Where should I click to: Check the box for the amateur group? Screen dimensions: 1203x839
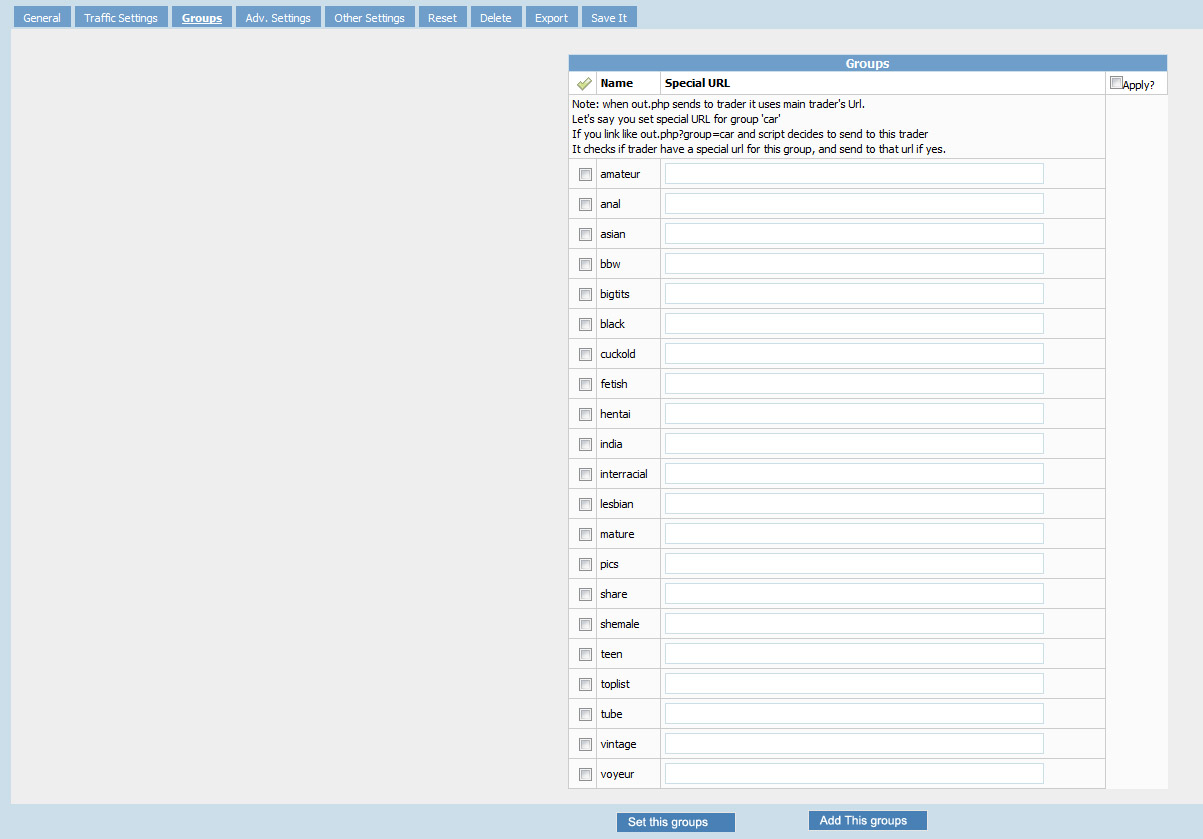(x=586, y=175)
